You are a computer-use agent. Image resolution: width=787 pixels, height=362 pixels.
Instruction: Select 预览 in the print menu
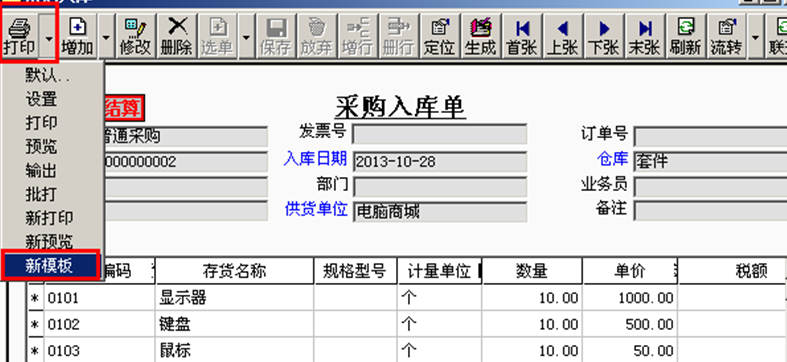click(x=53, y=147)
